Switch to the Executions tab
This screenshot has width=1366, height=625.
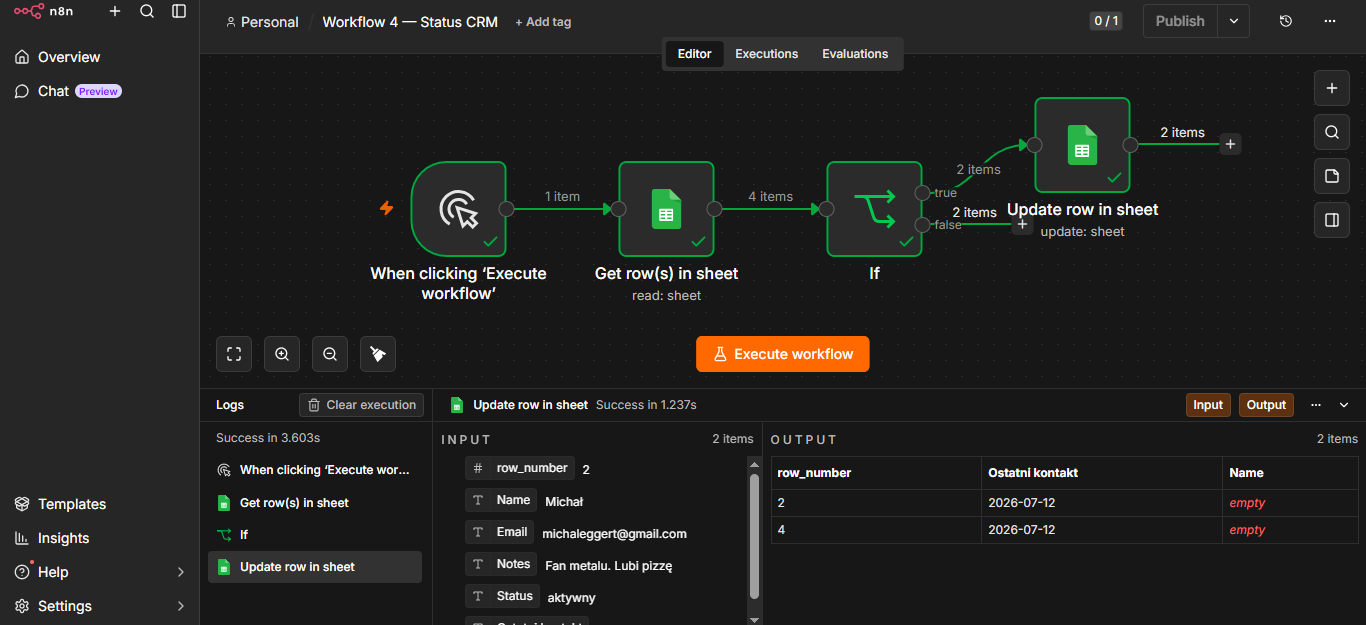click(x=767, y=54)
